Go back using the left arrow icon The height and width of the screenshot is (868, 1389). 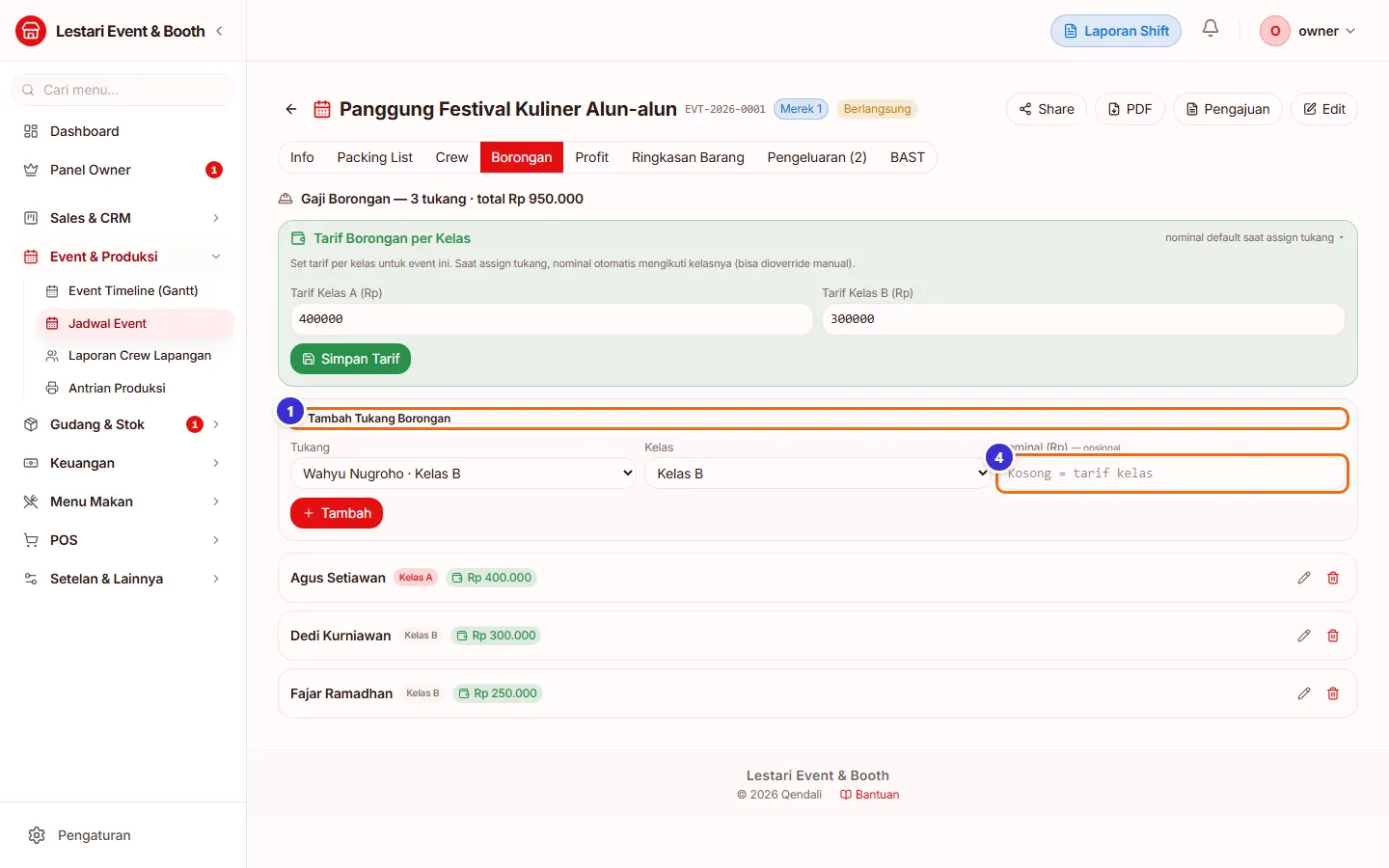(x=291, y=109)
